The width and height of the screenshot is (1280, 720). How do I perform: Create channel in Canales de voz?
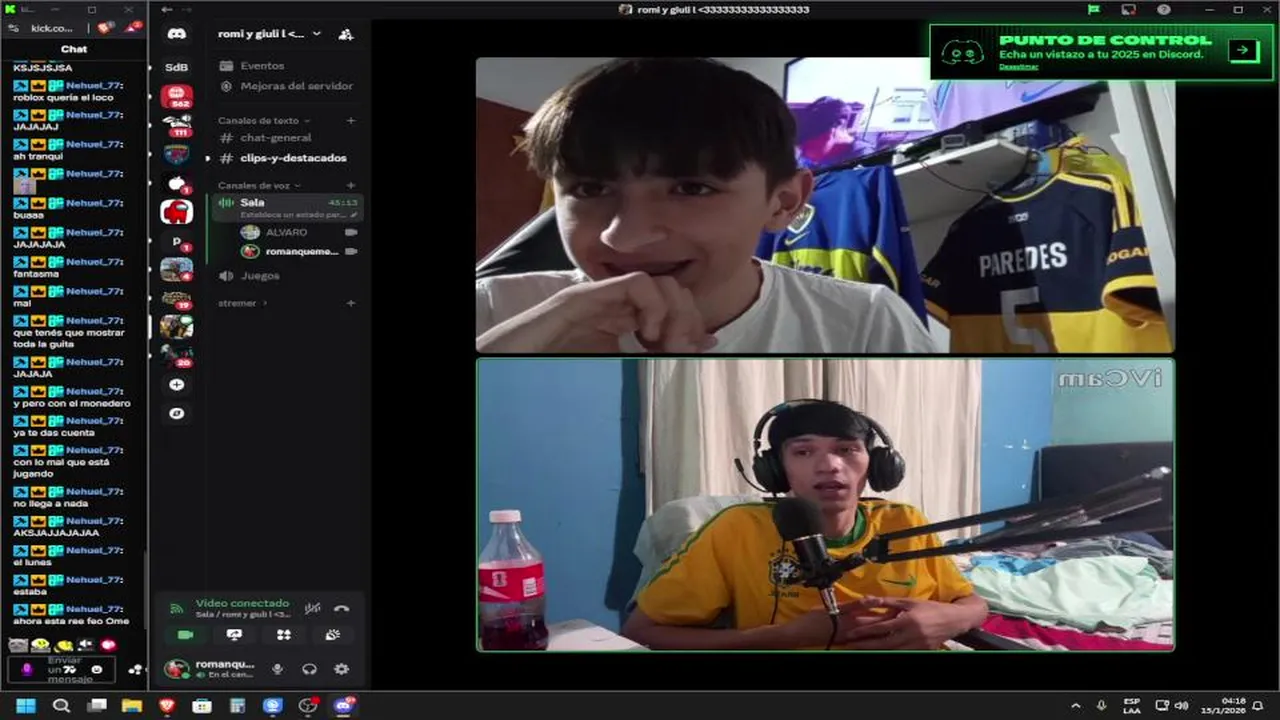pyautogui.click(x=350, y=185)
